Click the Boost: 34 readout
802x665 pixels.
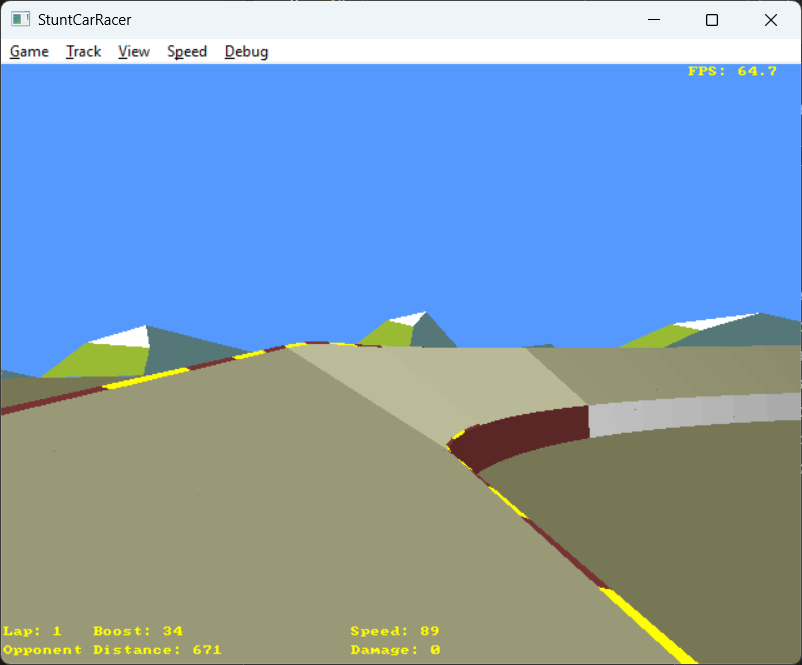[x=138, y=631]
